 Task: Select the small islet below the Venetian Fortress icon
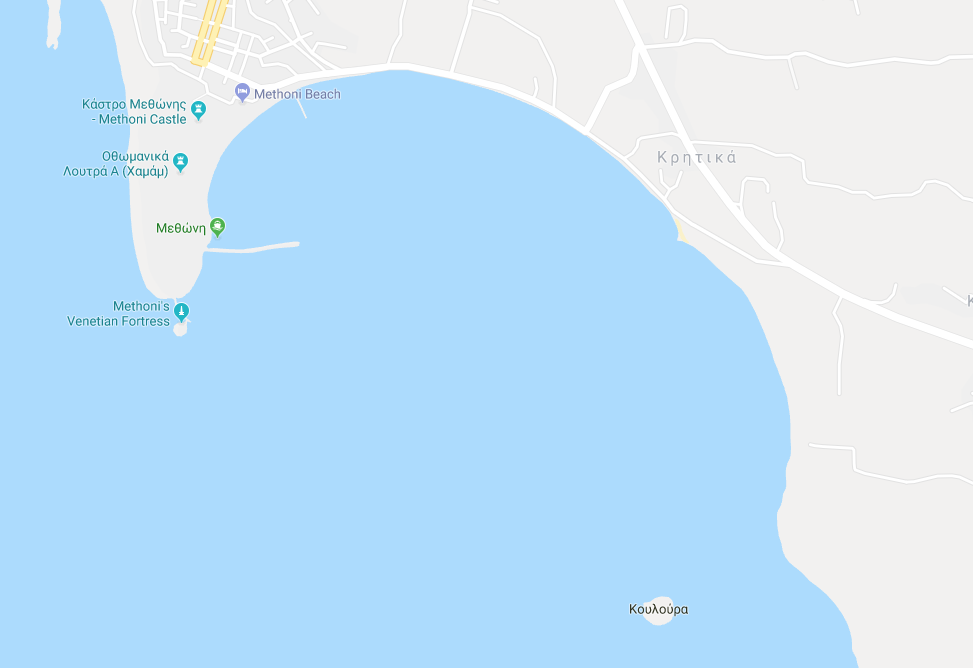click(x=181, y=328)
